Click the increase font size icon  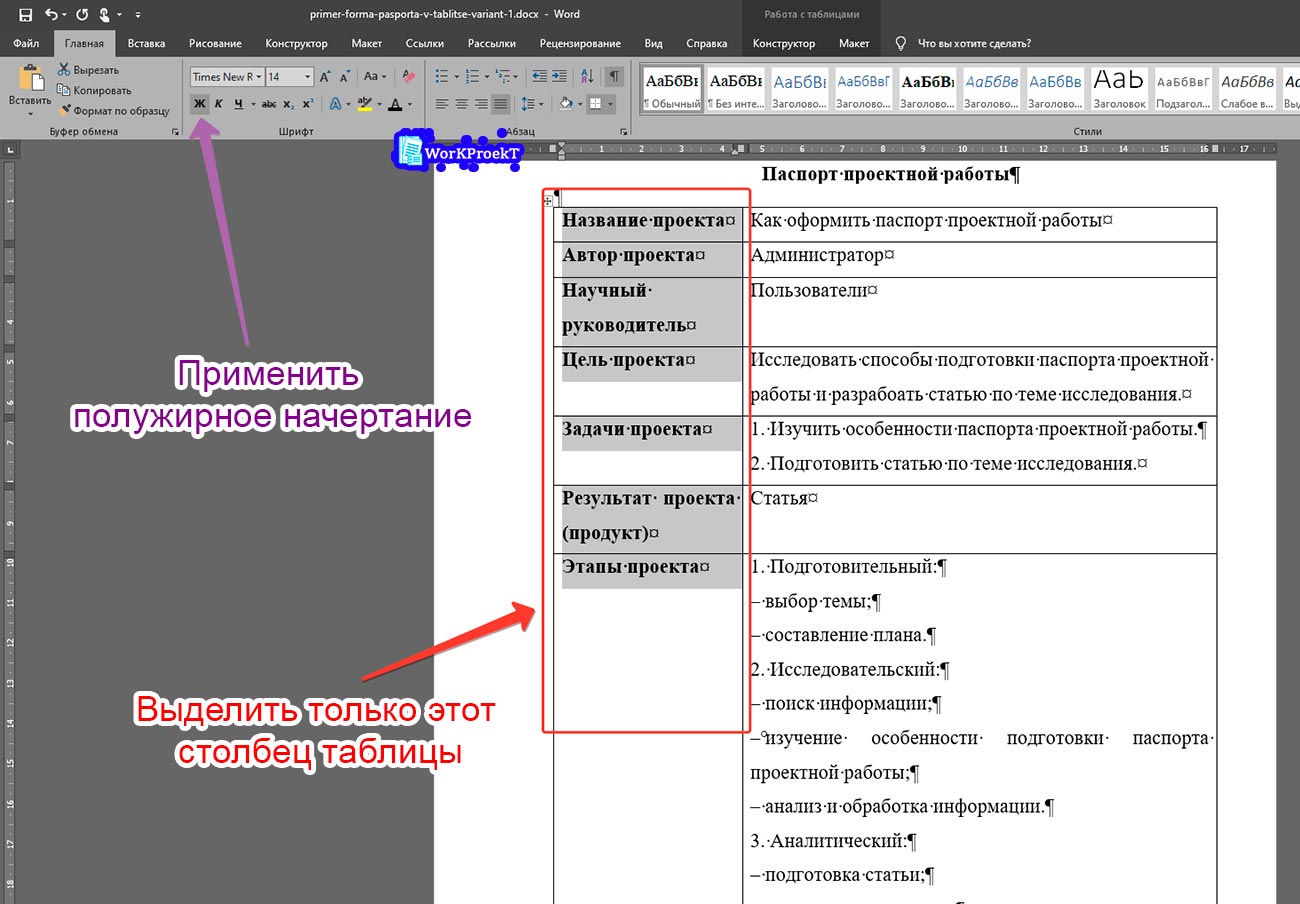[x=325, y=77]
